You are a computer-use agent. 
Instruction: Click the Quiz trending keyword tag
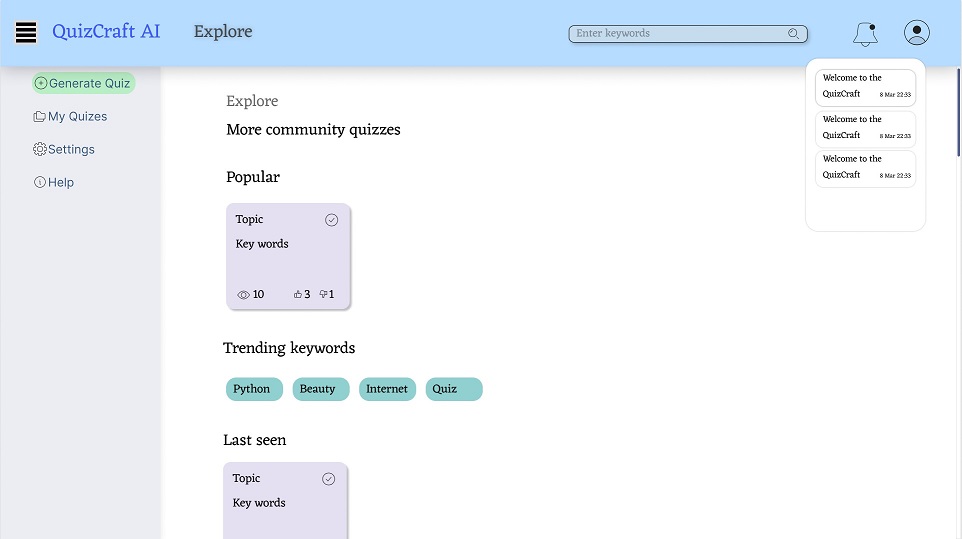454,389
